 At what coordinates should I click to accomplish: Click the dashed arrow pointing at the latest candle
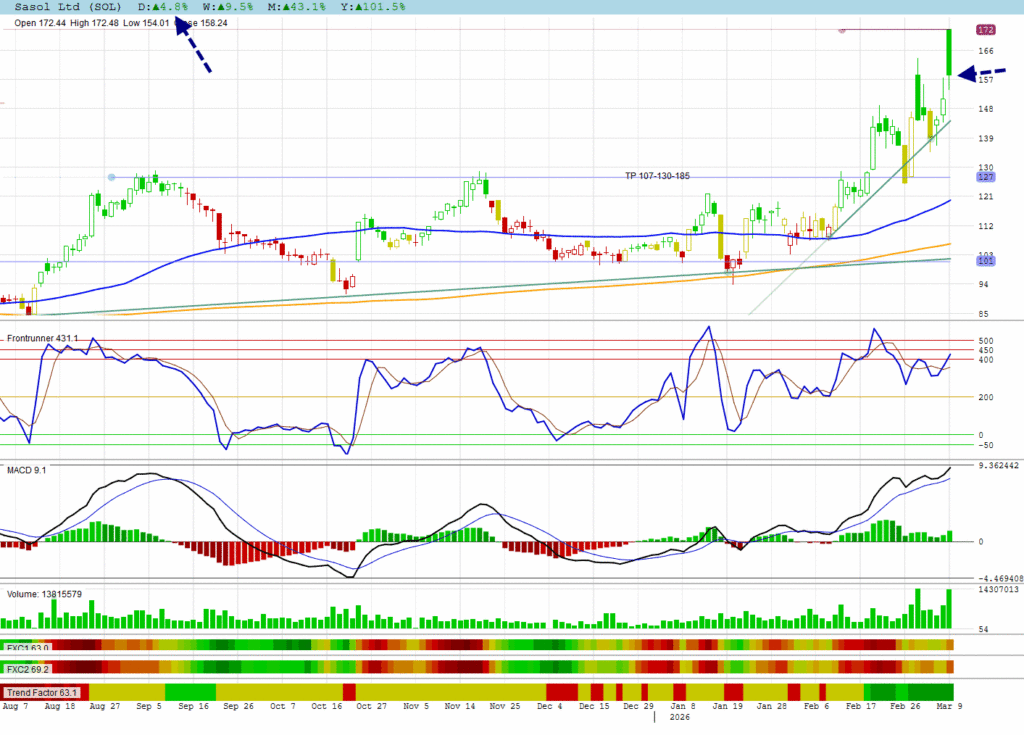(x=981, y=73)
